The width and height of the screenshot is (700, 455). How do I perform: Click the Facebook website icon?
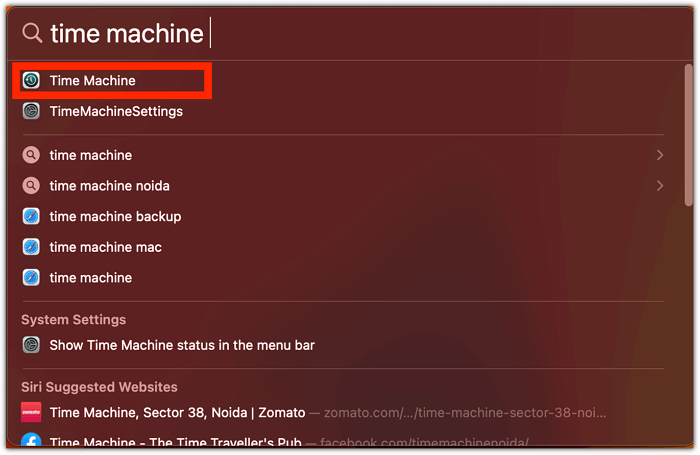click(x=32, y=441)
